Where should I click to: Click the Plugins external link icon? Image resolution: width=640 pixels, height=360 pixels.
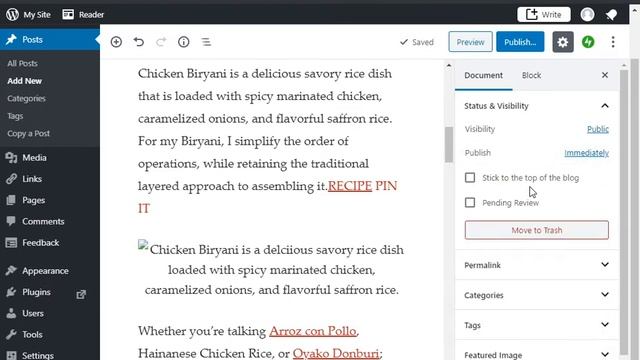pos(81,294)
